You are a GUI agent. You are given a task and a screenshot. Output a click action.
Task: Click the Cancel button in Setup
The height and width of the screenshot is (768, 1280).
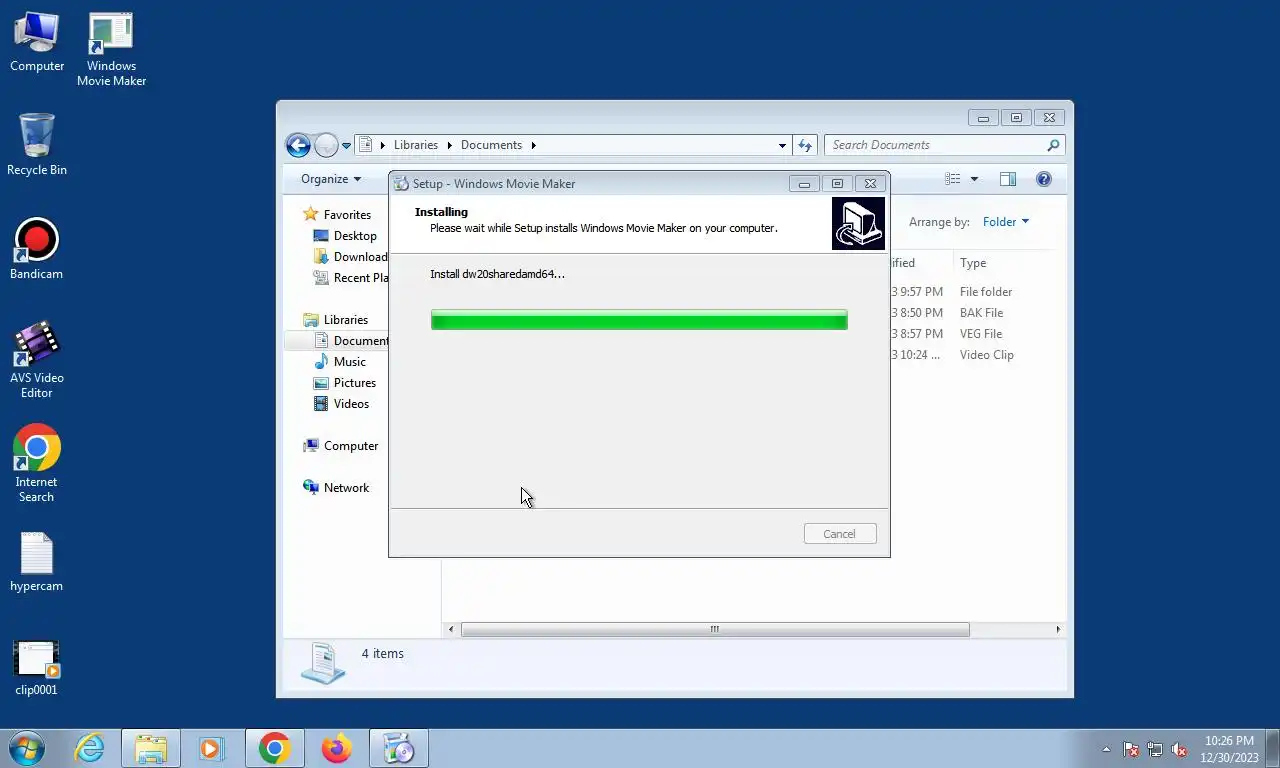[x=840, y=534]
